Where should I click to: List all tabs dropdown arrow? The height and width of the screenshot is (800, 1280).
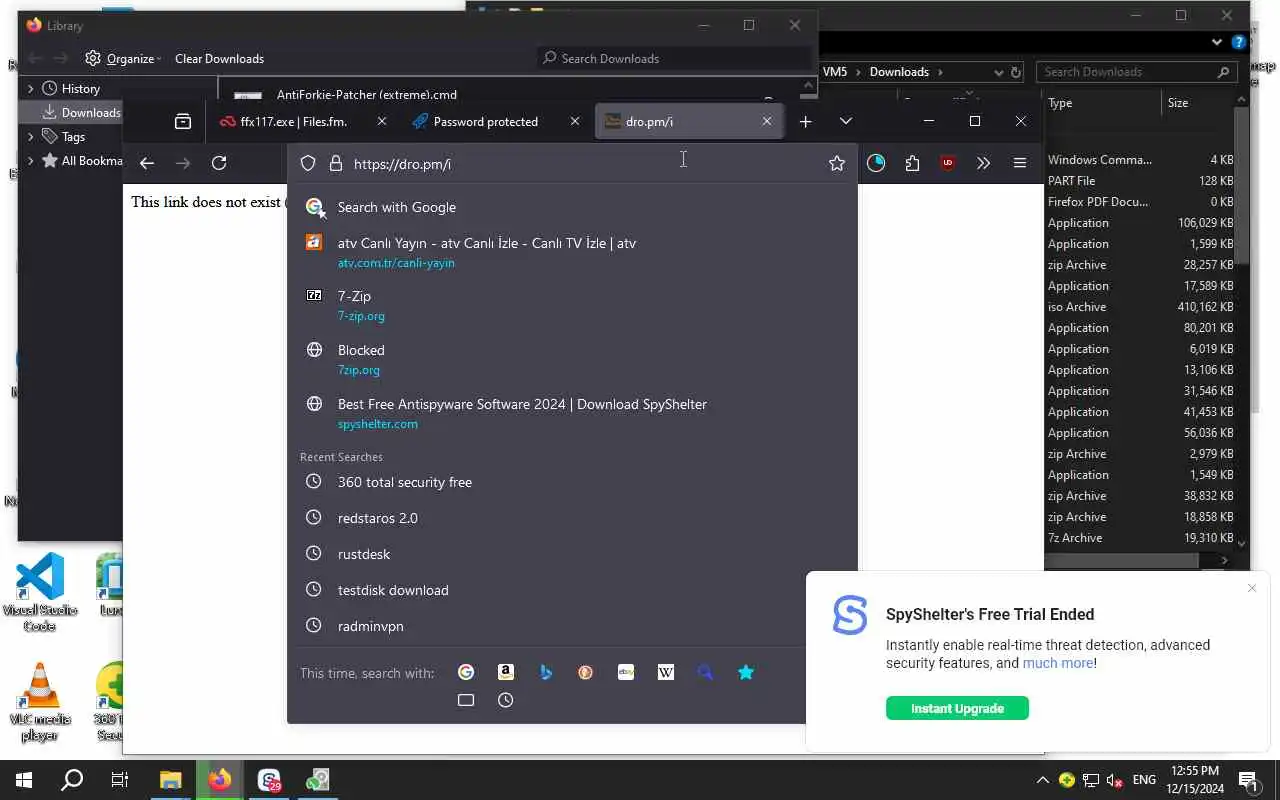pyautogui.click(x=846, y=121)
